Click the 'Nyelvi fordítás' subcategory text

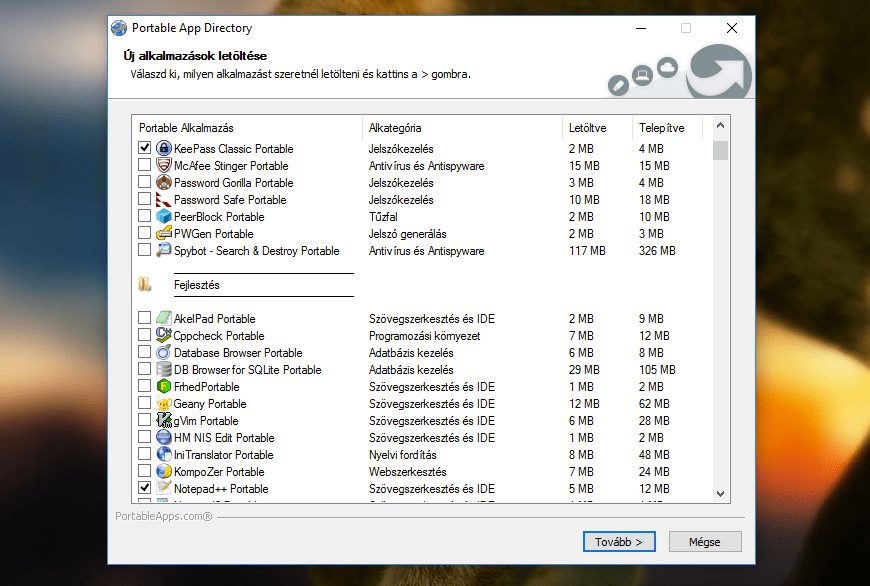coord(403,455)
